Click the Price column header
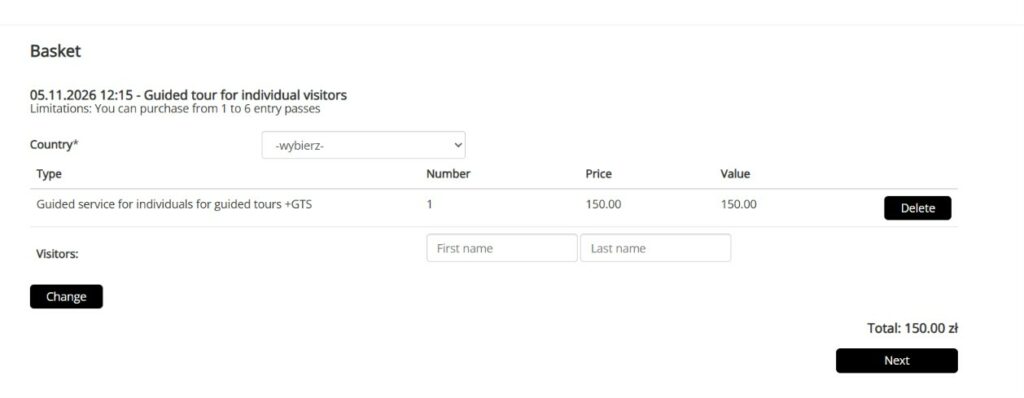The width and height of the screenshot is (1024, 398). (598, 174)
